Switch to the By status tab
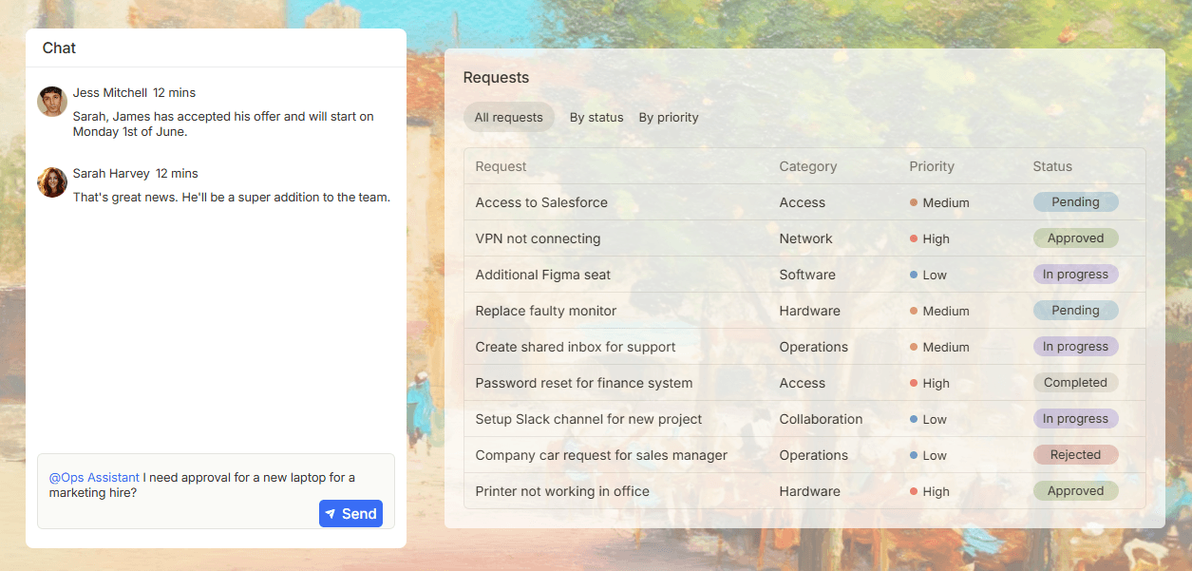This screenshot has width=1192, height=571. coord(597,117)
